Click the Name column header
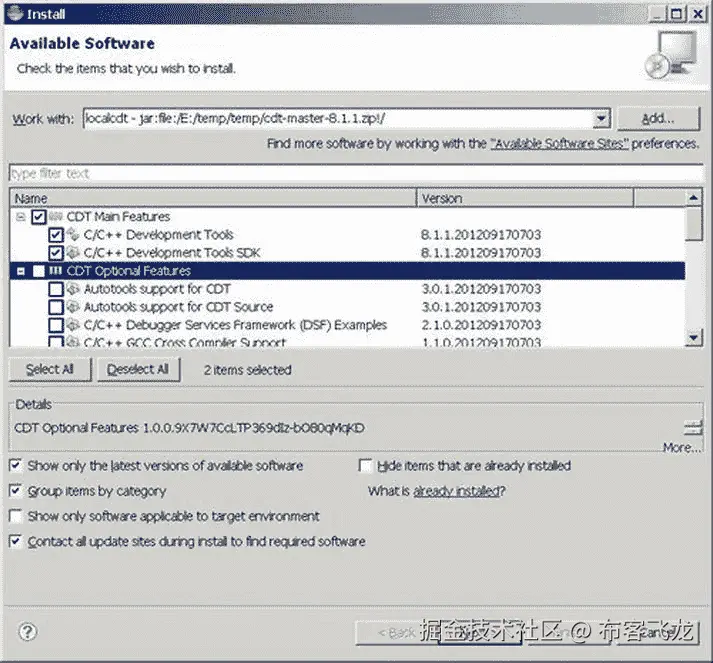 click(213, 198)
